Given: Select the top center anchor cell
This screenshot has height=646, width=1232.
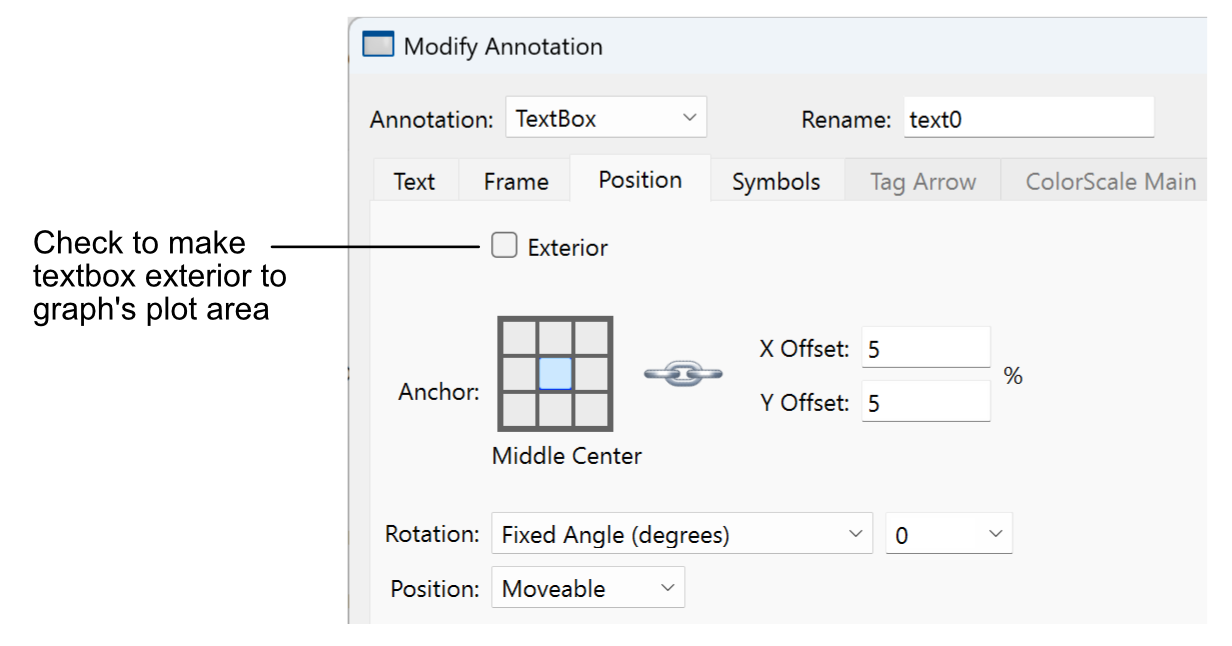Looking at the screenshot, I should point(555,338).
